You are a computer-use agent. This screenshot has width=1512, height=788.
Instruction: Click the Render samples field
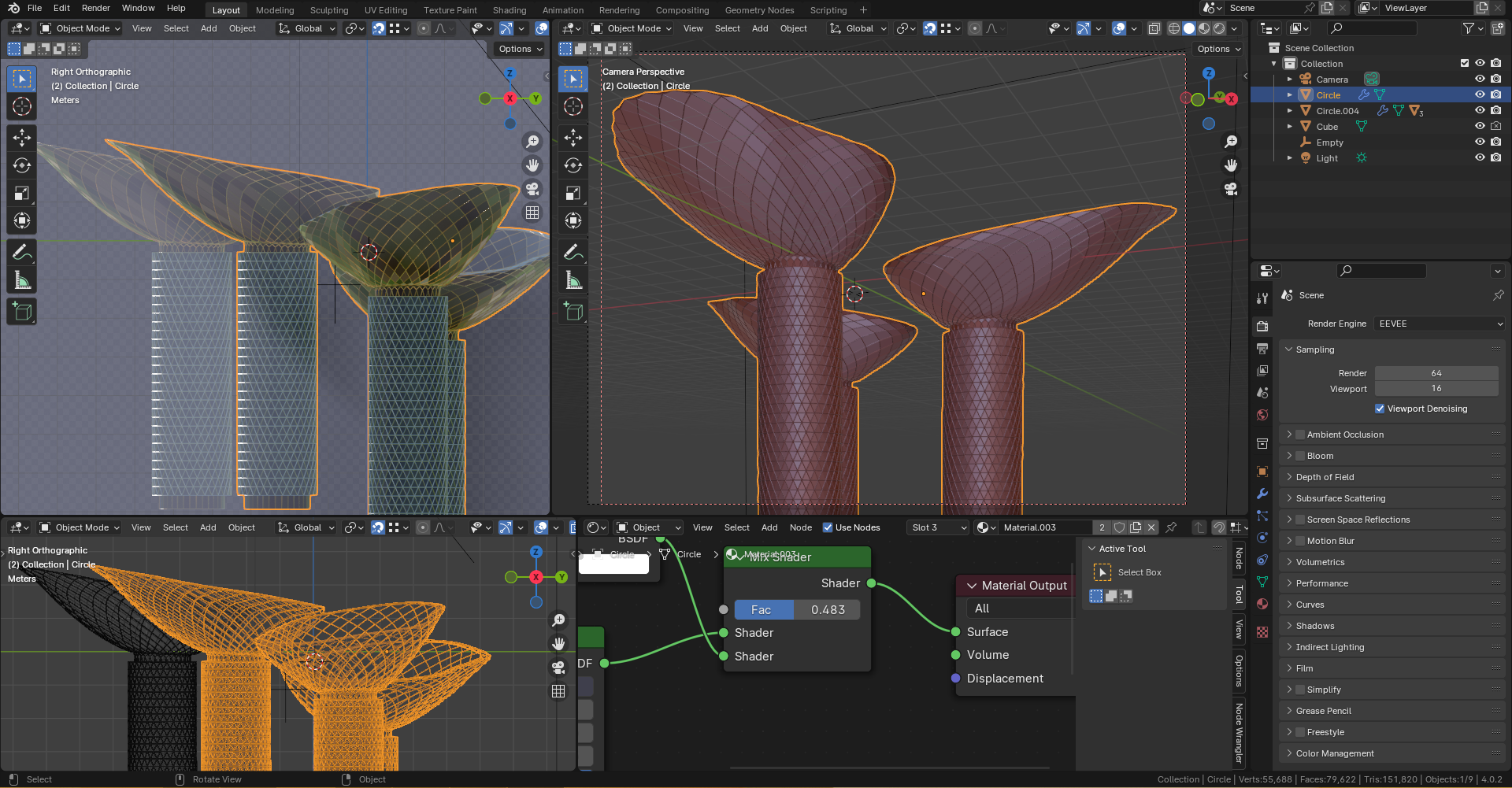pyautogui.click(x=1436, y=373)
